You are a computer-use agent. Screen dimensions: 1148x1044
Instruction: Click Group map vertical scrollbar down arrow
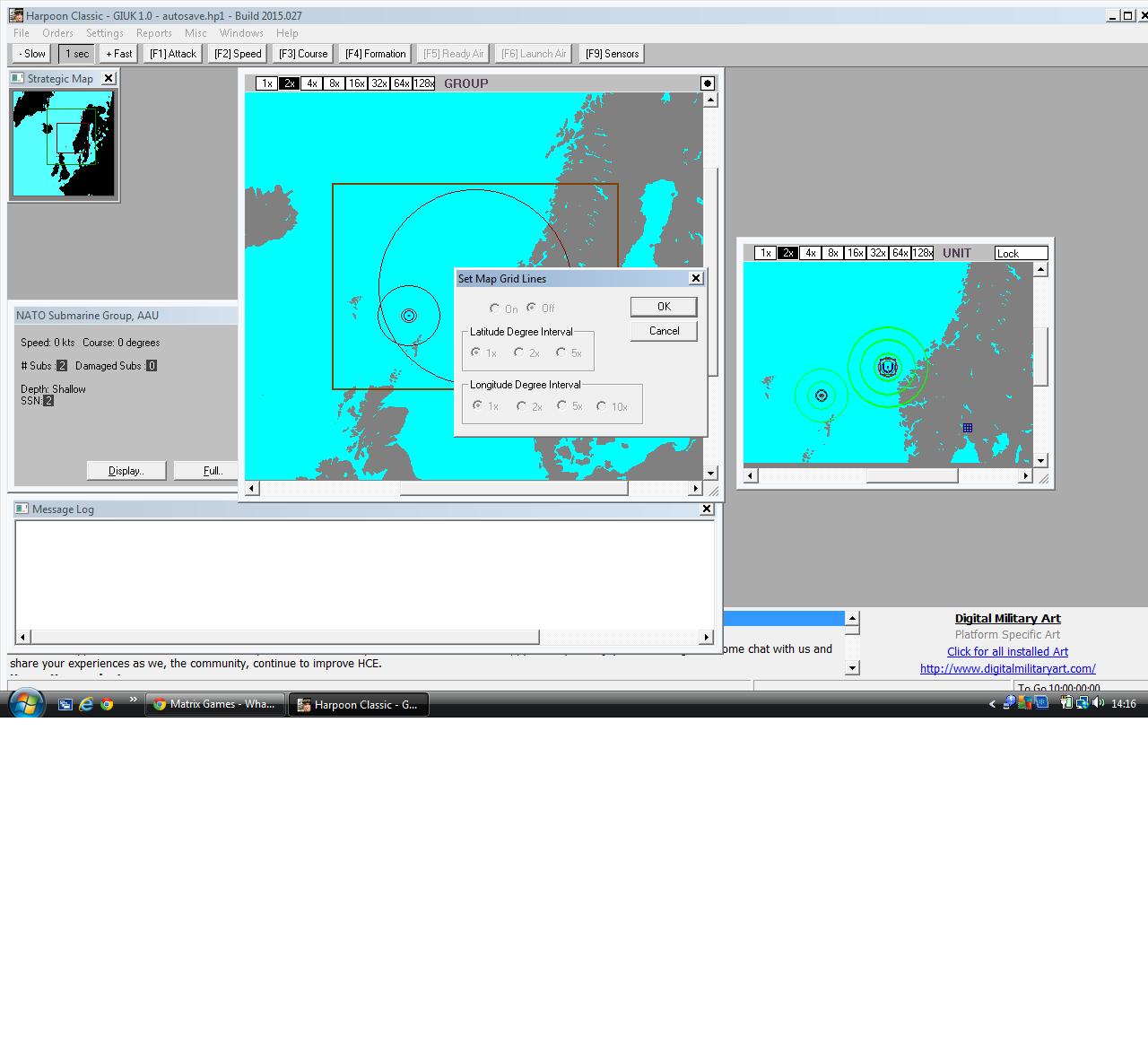[x=710, y=473]
